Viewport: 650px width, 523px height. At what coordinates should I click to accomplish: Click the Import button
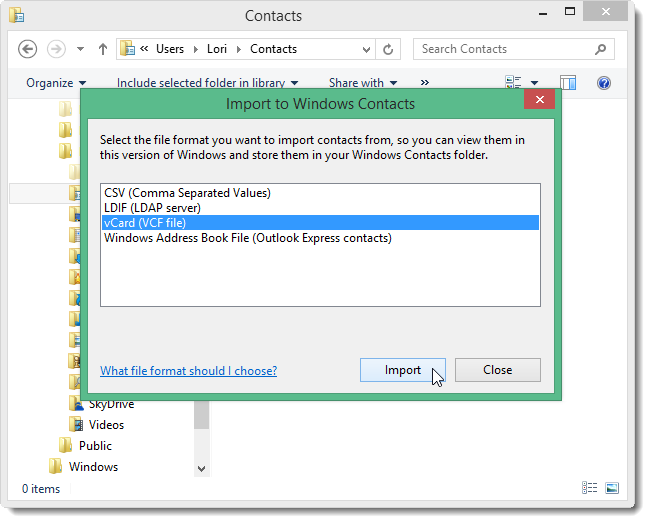tap(403, 370)
